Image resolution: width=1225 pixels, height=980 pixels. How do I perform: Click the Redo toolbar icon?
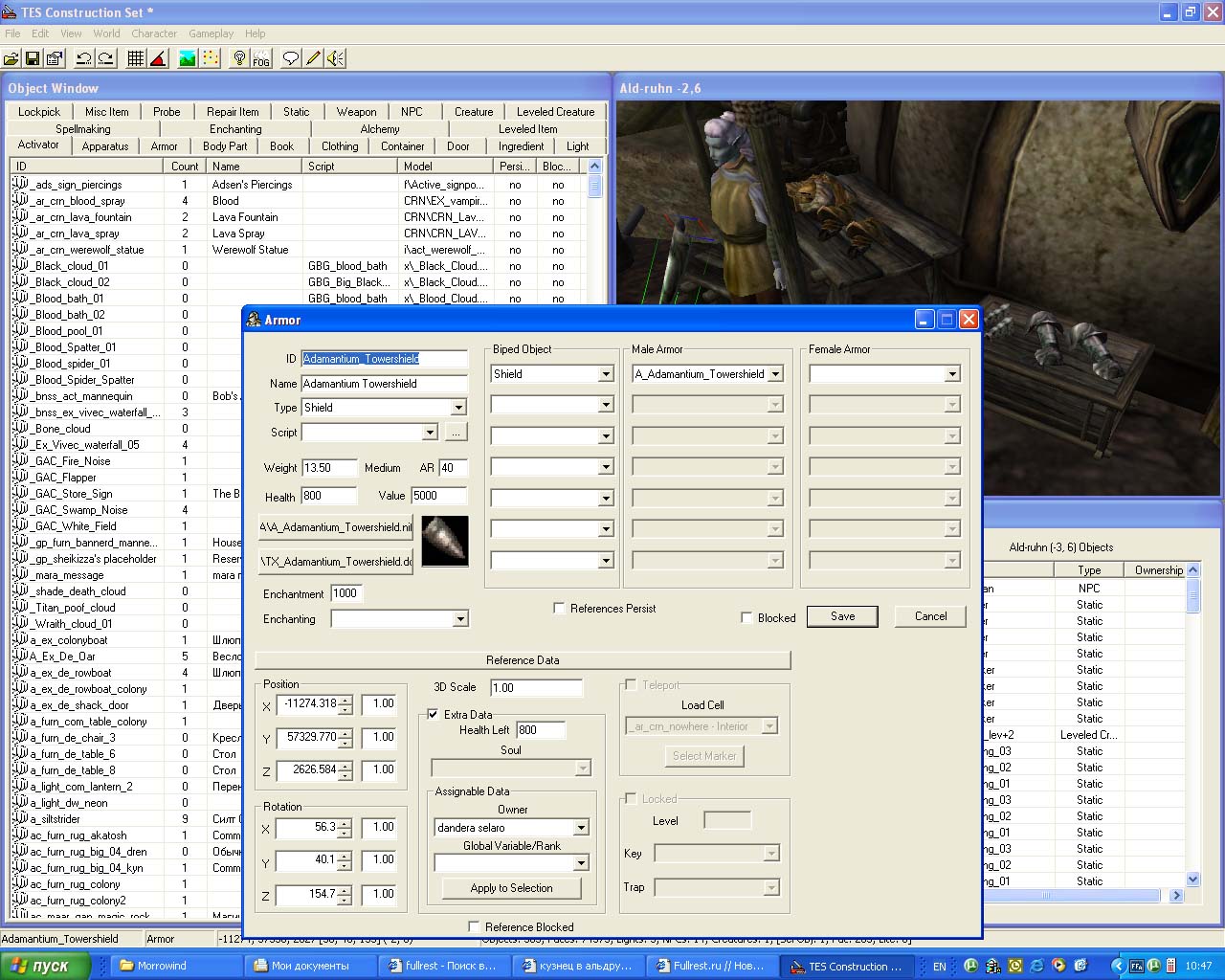(105, 58)
